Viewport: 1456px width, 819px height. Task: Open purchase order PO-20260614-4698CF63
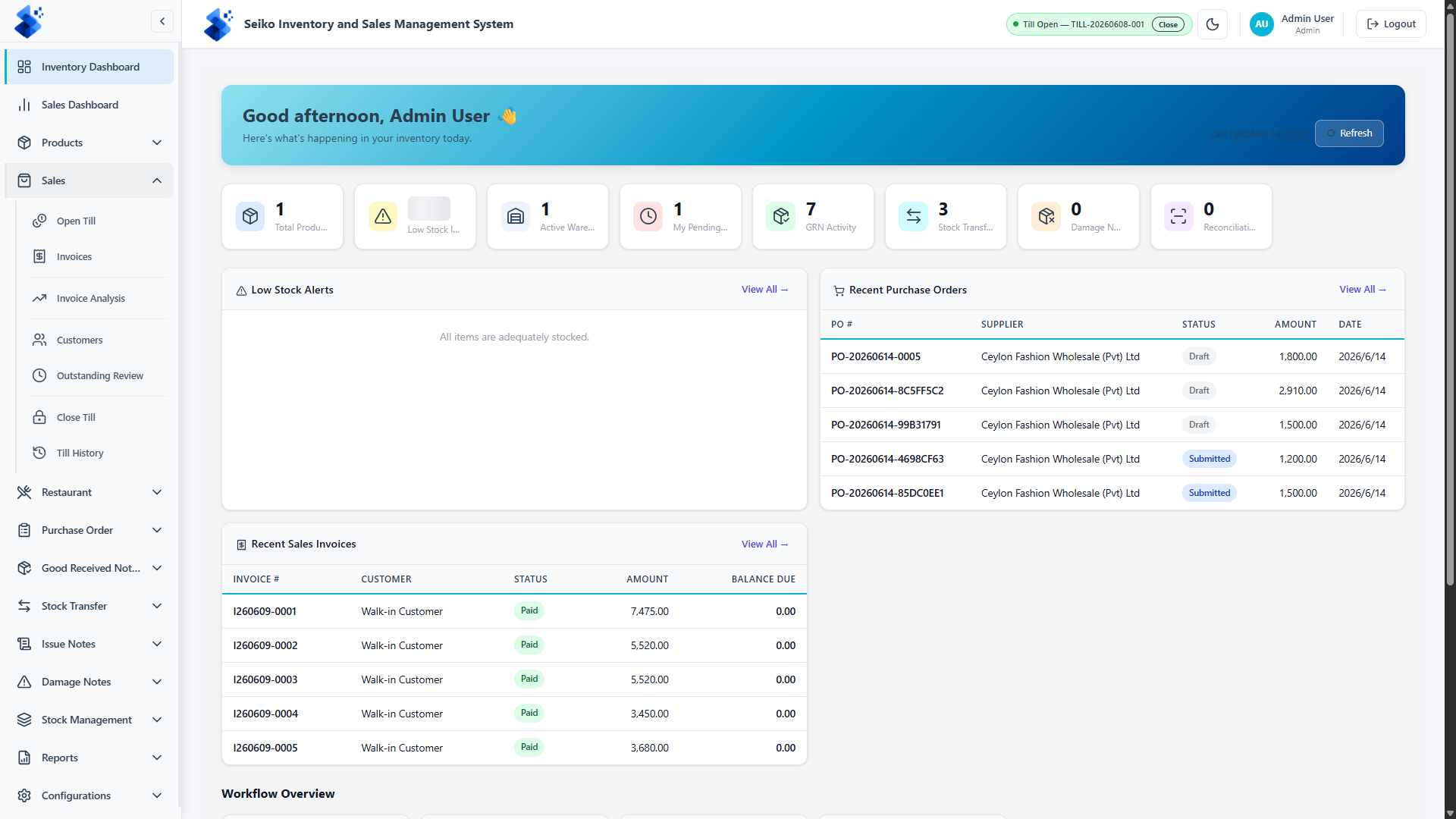tap(887, 459)
